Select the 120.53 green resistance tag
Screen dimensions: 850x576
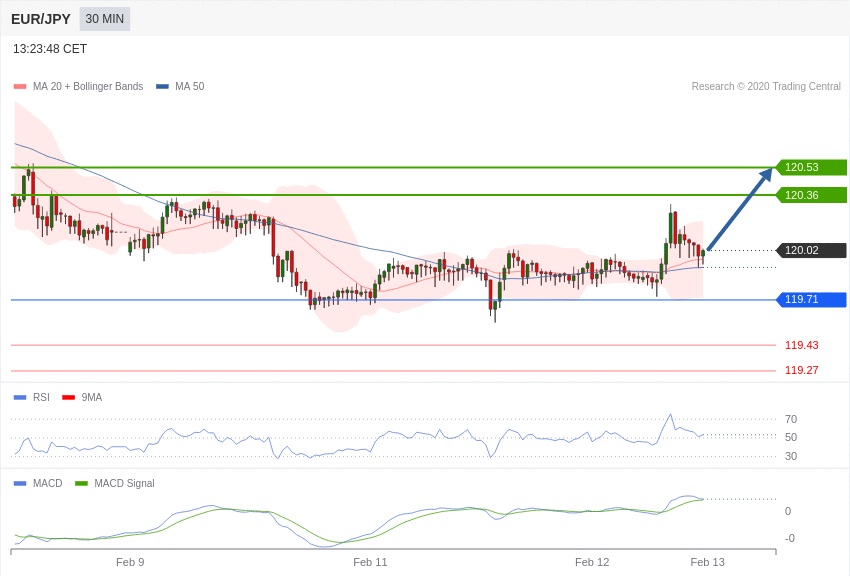[811, 167]
